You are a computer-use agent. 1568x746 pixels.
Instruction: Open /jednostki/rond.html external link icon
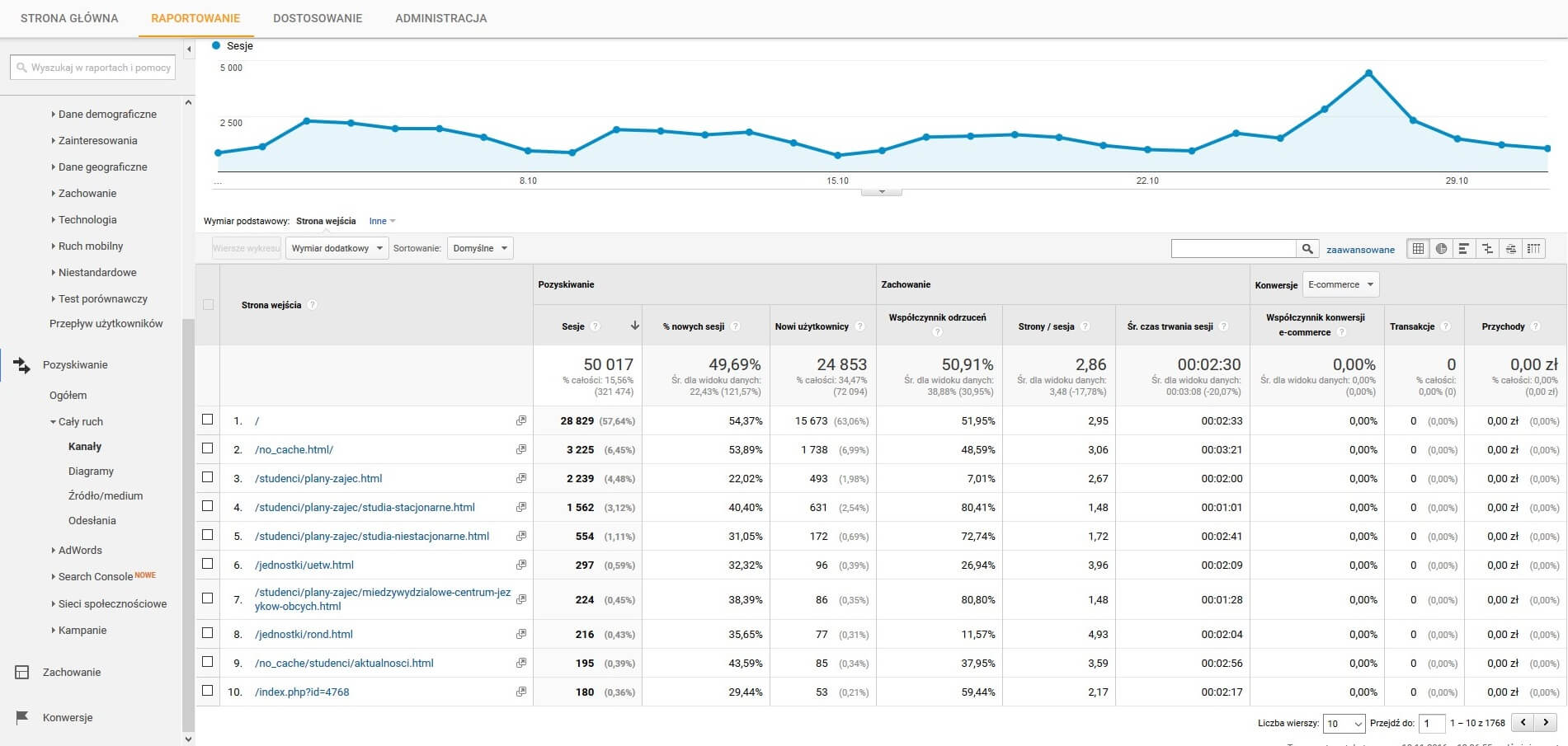(x=521, y=634)
